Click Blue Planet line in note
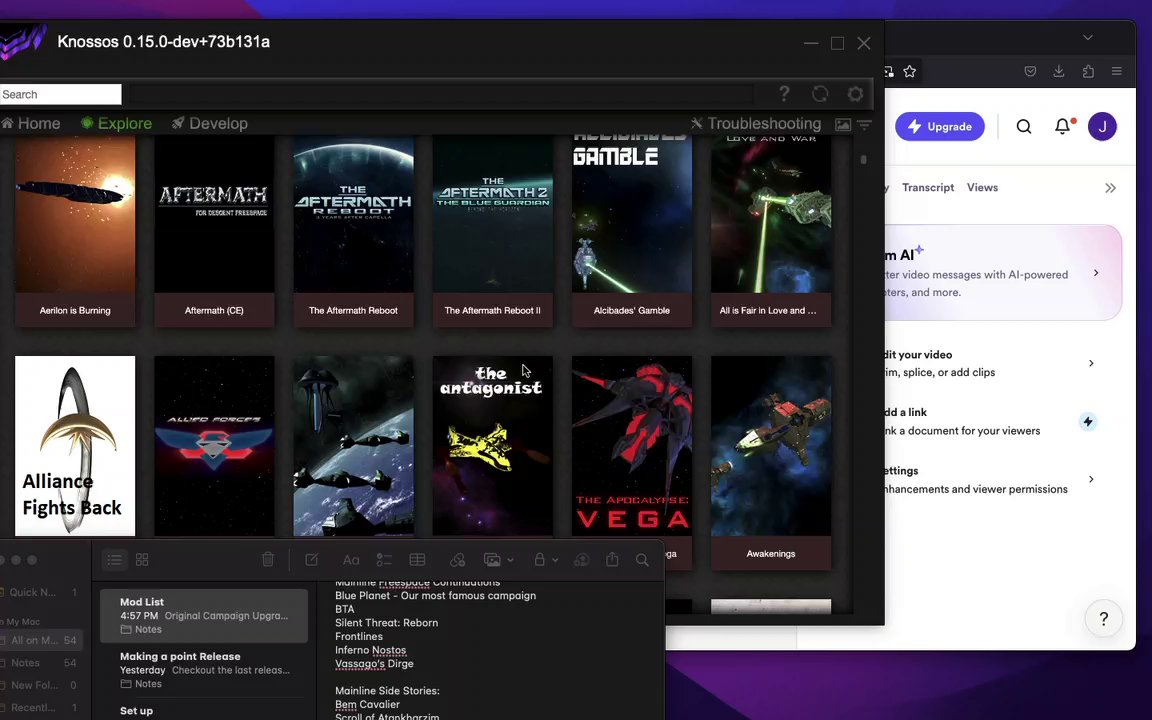 click(435, 596)
